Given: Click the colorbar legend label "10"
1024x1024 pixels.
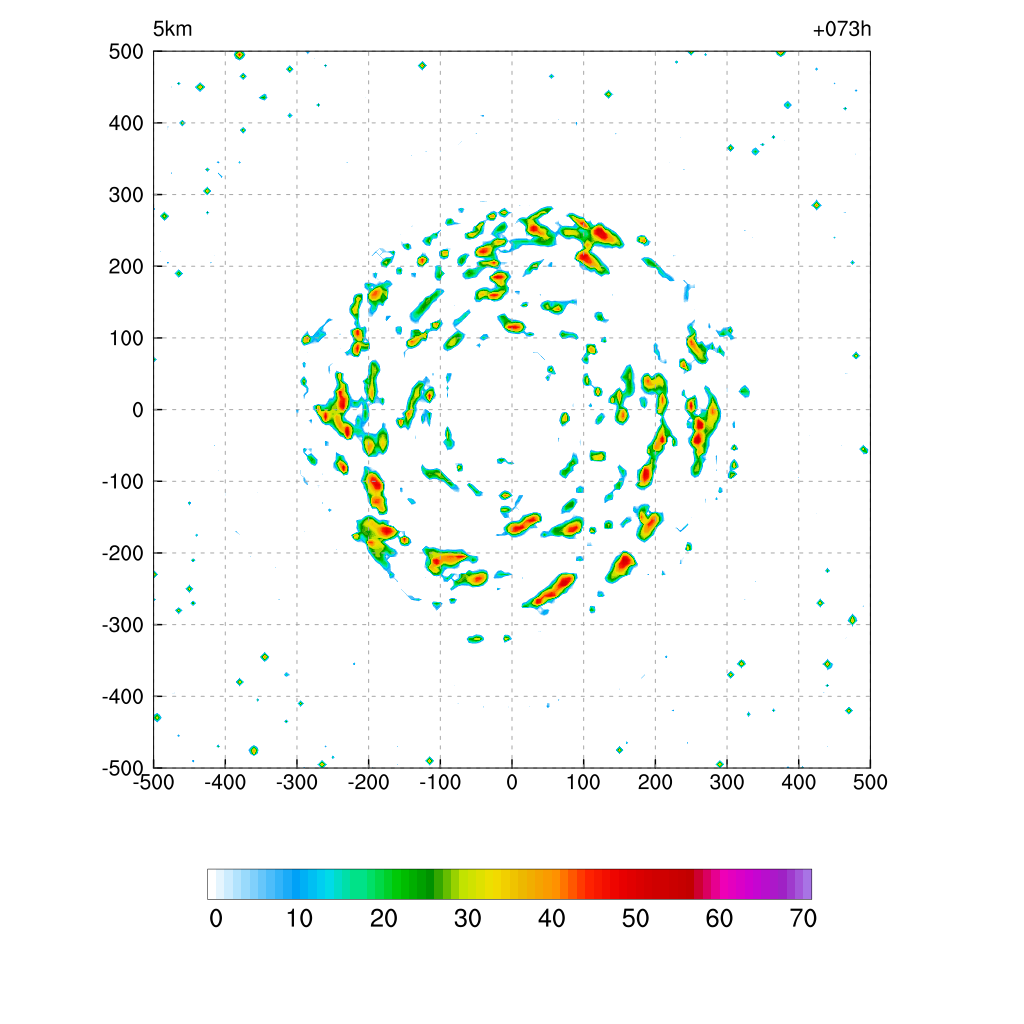Looking at the screenshot, I should click(300, 919).
